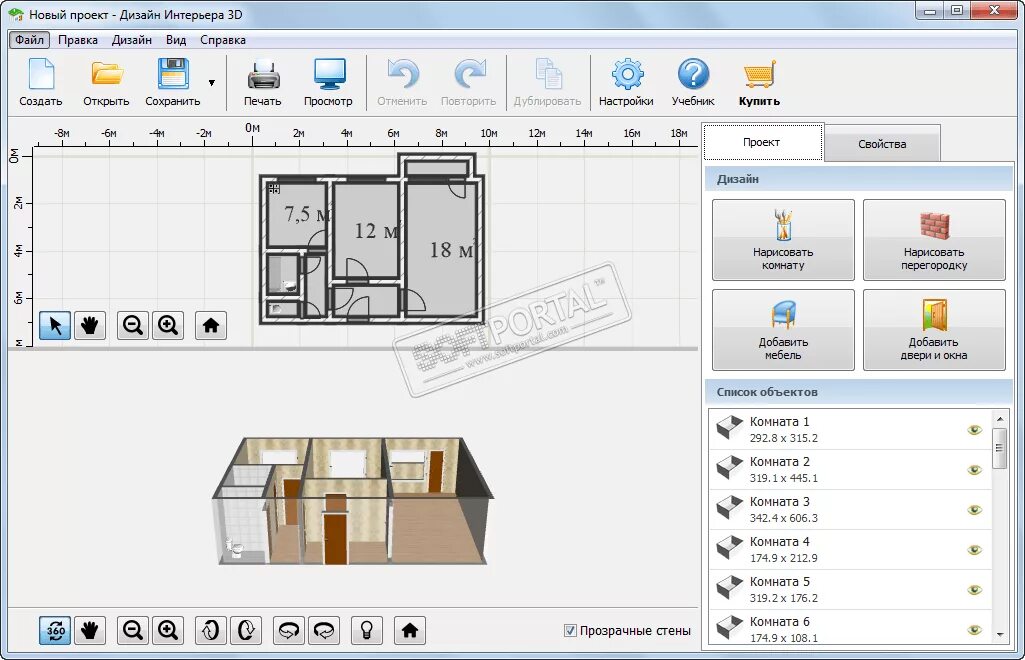Click Нарисовать комнату button
Image resolution: width=1025 pixels, height=660 pixels.
[x=783, y=240]
